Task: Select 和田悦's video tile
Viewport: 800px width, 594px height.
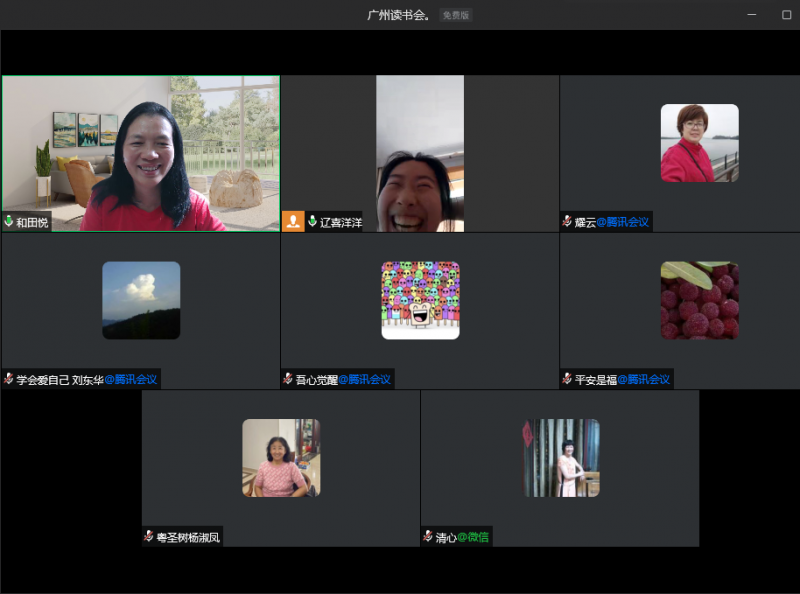Action: tap(140, 153)
